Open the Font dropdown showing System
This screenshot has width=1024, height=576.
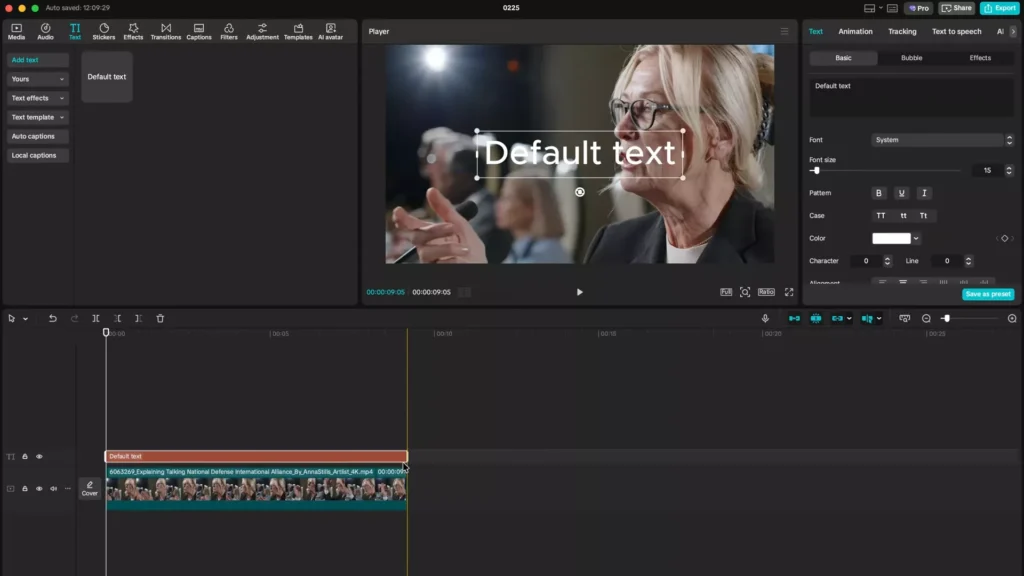[x=938, y=139]
